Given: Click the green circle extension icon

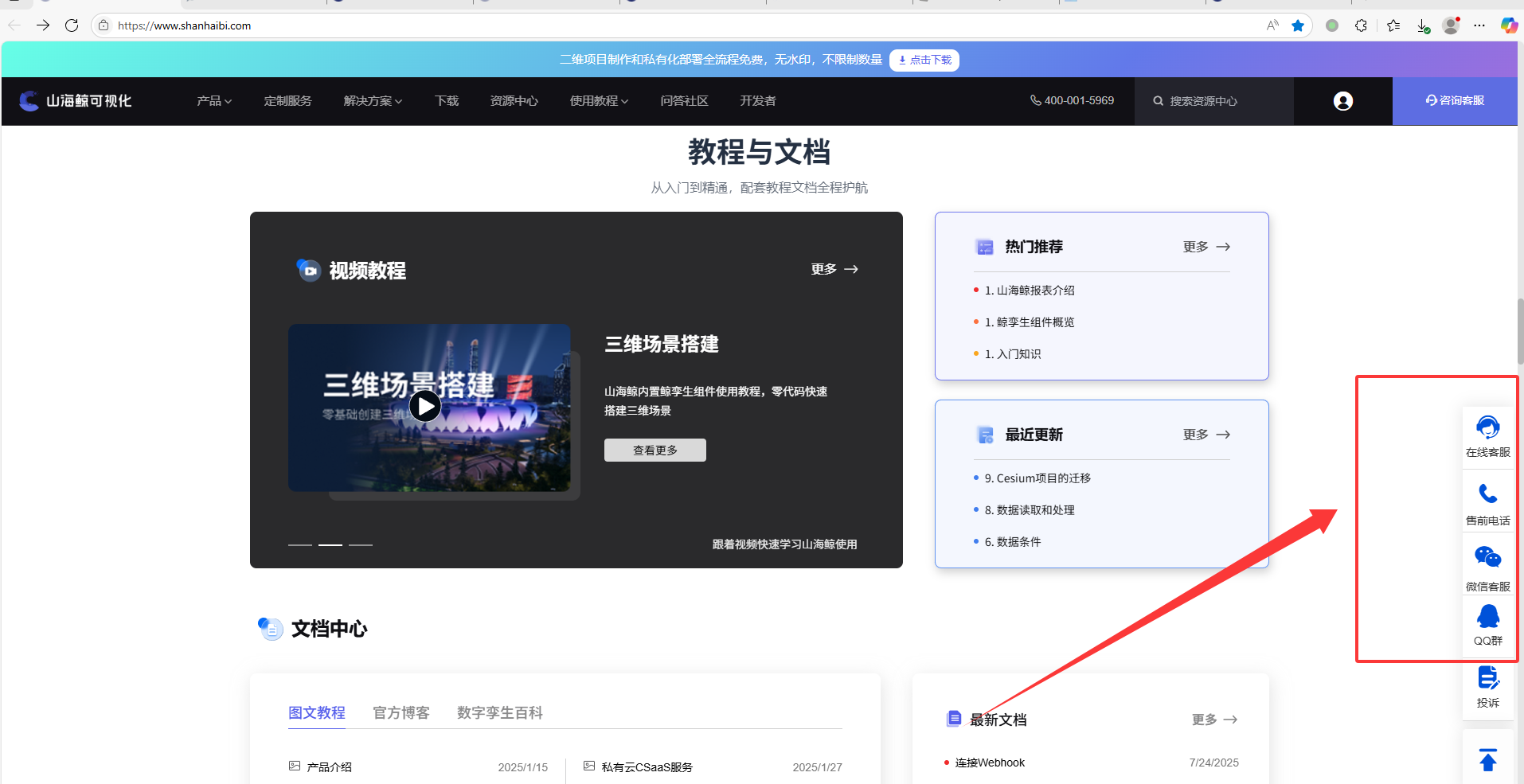Looking at the screenshot, I should [1332, 25].
